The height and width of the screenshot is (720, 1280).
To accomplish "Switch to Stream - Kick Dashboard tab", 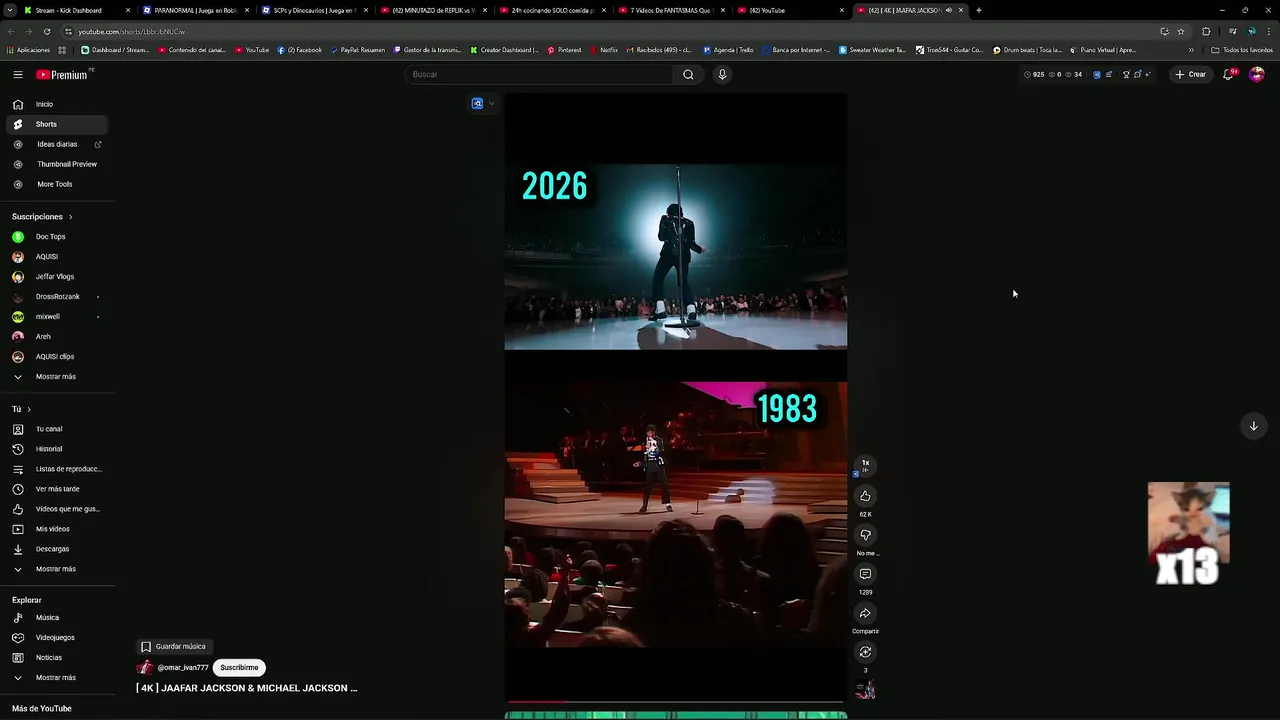I will click(75, 10).
